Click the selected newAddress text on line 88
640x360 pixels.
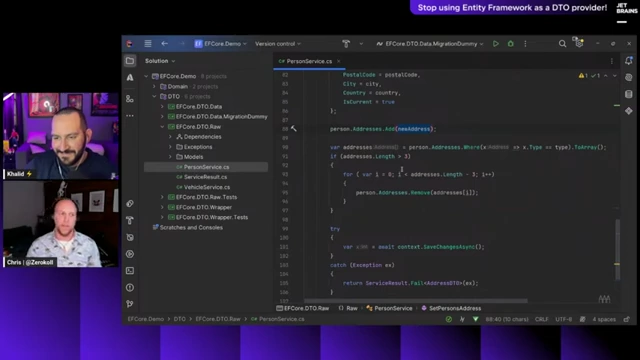pyautogui.click(x=414, y=129)
